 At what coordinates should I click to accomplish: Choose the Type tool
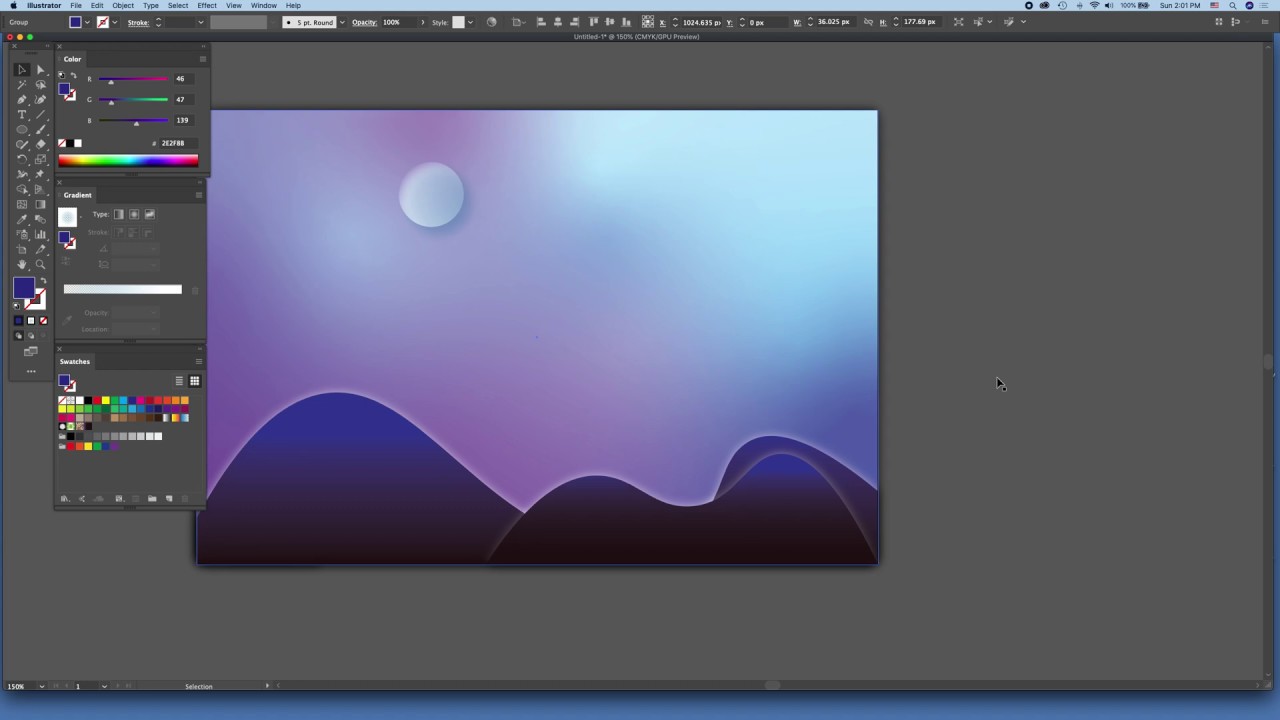[x=21, y=114]
